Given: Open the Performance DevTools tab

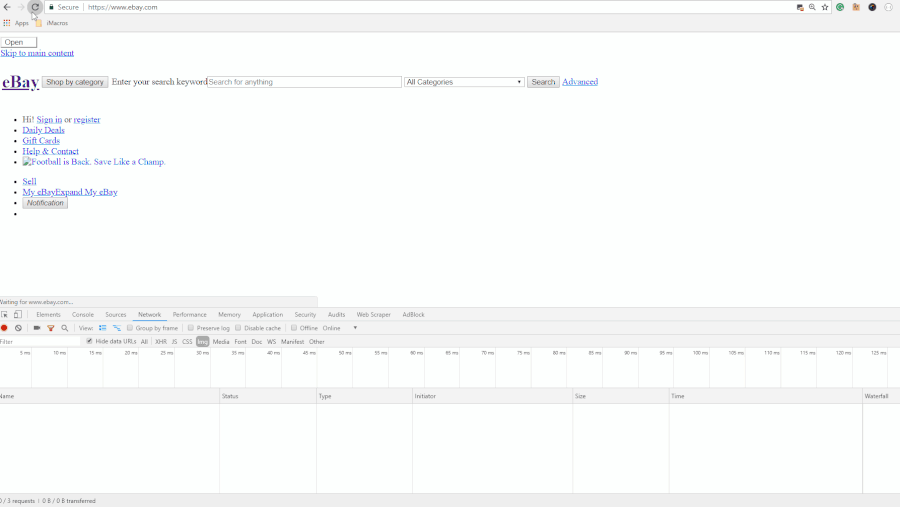Looking at the screenshot, I should (x=189, y=315).
